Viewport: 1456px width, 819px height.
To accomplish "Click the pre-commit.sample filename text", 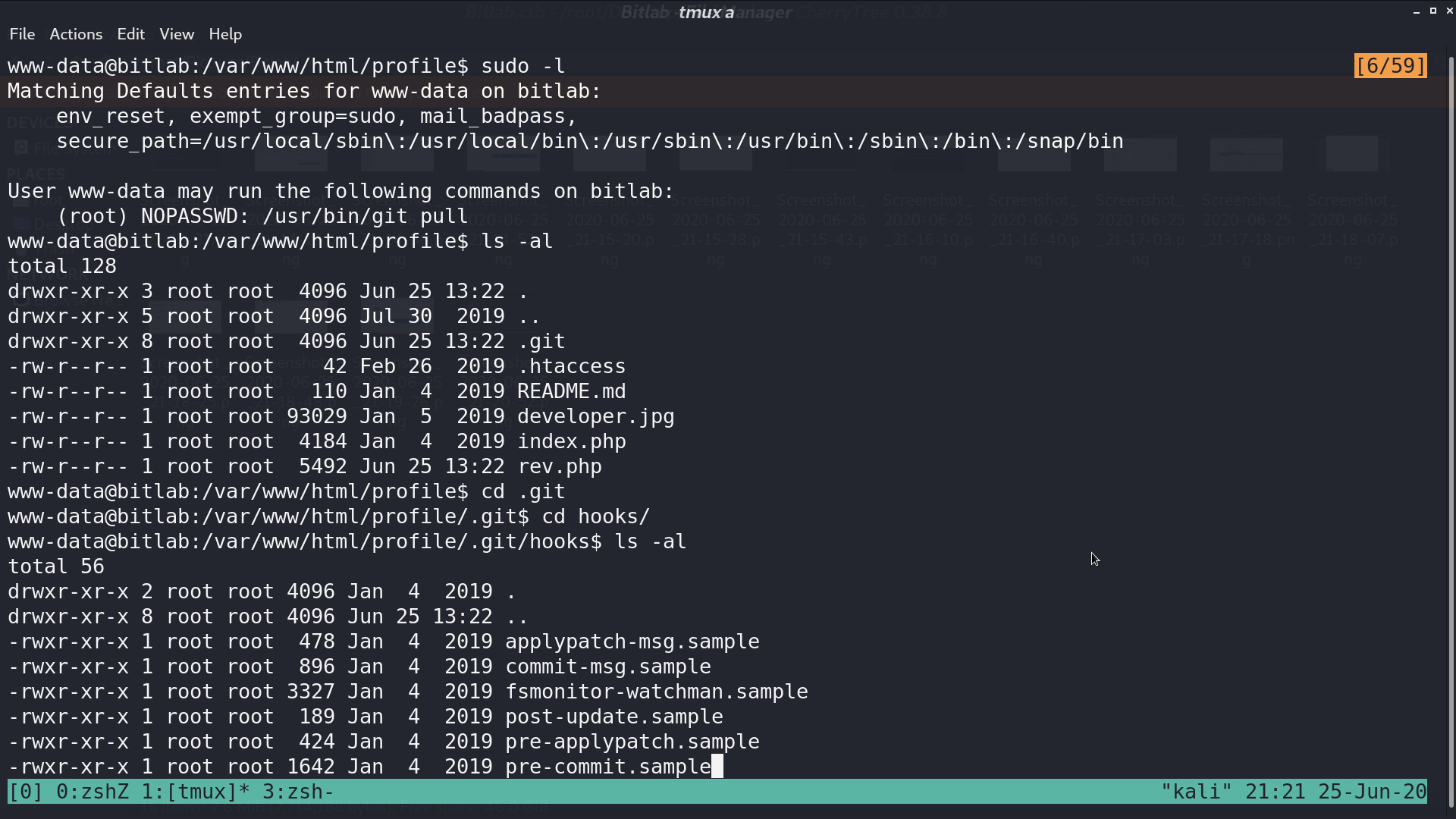I will [x=608, y=767].
